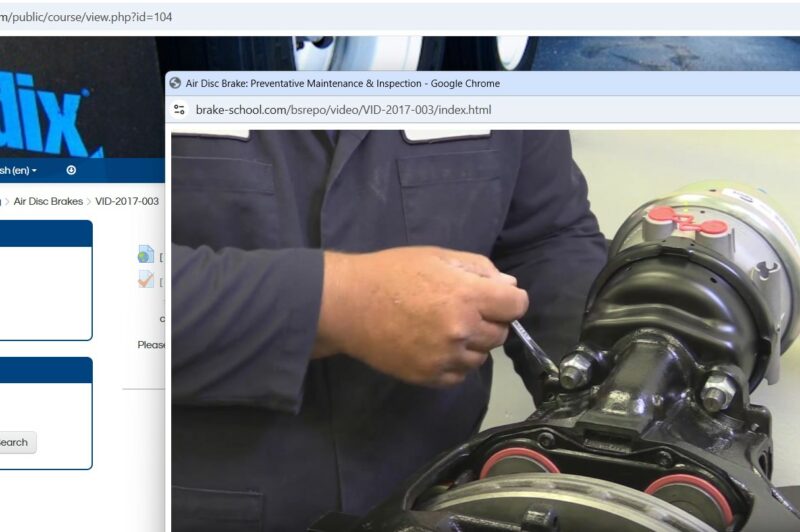The image size is (800, 532).
Task: Click the globe favicon in popup title bar
Action: tap(175, 83)
